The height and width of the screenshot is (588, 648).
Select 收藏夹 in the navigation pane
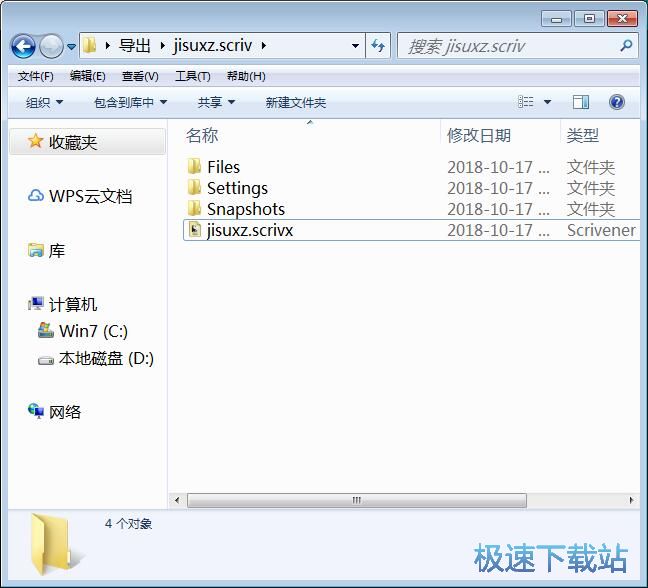(88, 142)
